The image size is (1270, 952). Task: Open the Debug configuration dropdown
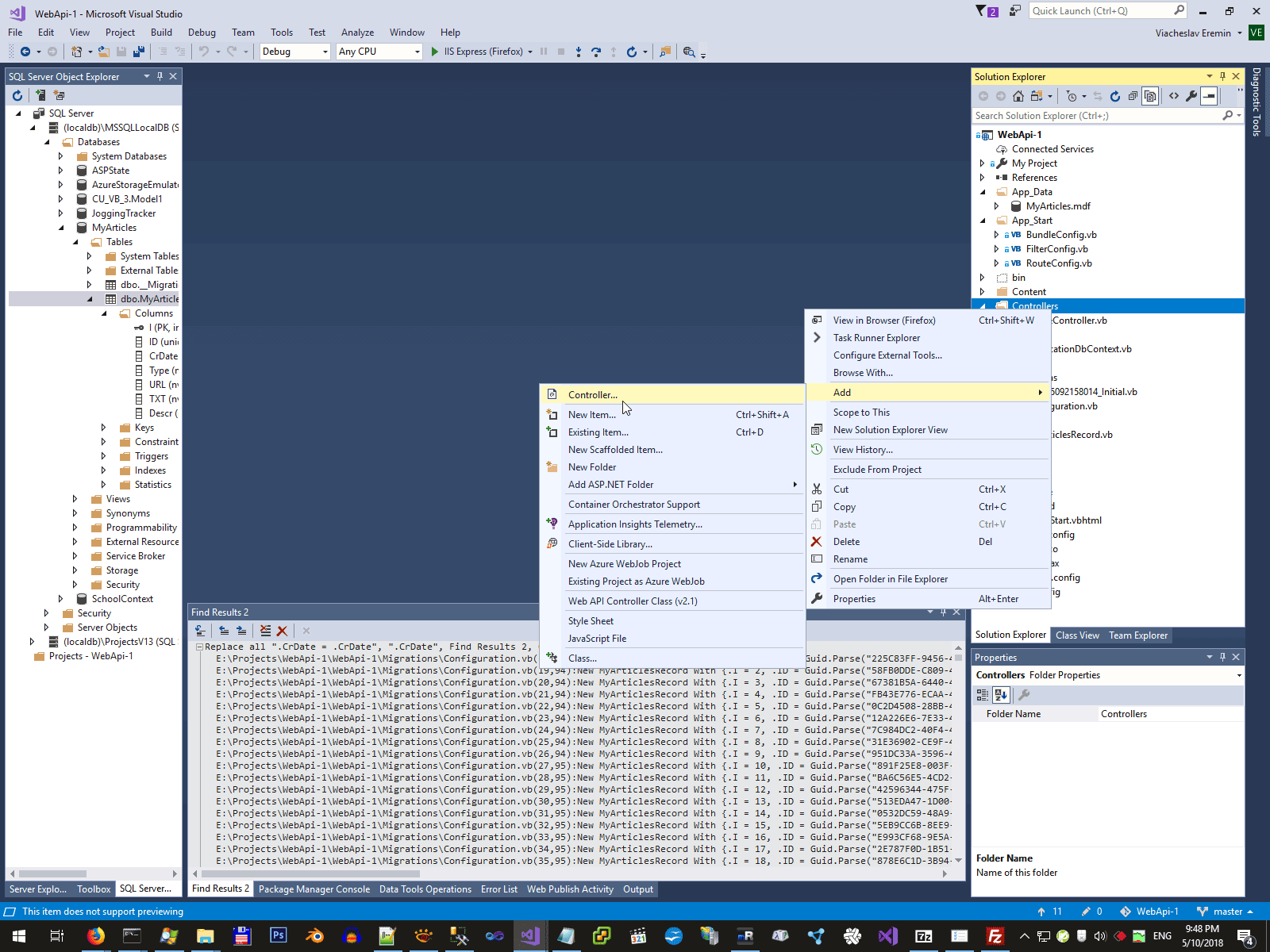(294, 52)
